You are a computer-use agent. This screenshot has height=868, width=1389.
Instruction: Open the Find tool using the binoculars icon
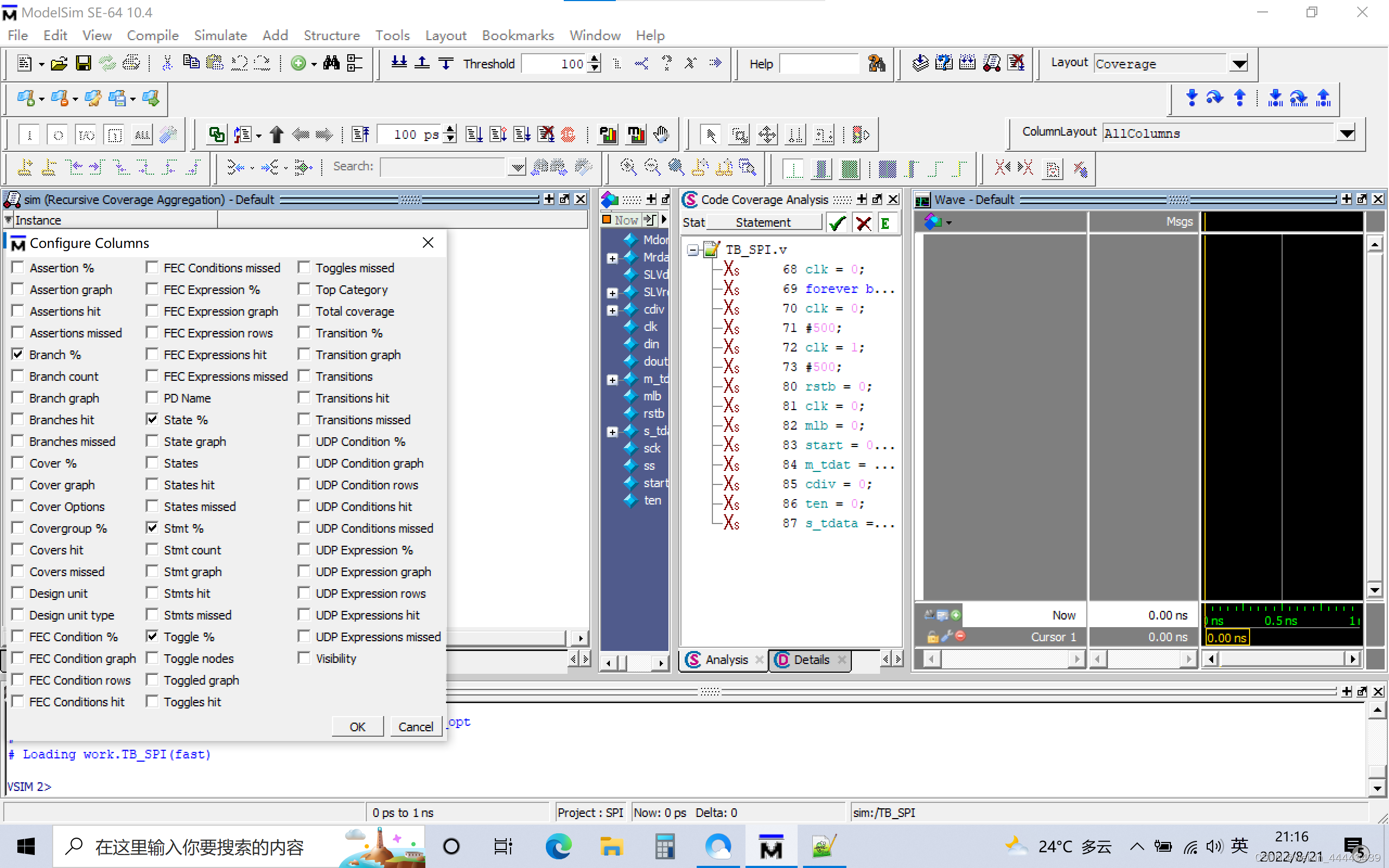(332, 63)
